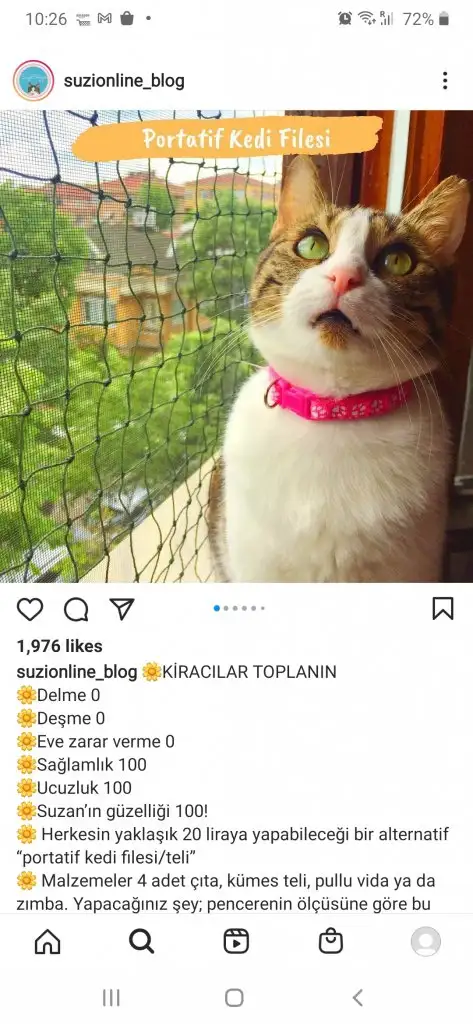473x1024 pixels.
Task: Open Search tab magnifier icon
Action: click(141, 942)
